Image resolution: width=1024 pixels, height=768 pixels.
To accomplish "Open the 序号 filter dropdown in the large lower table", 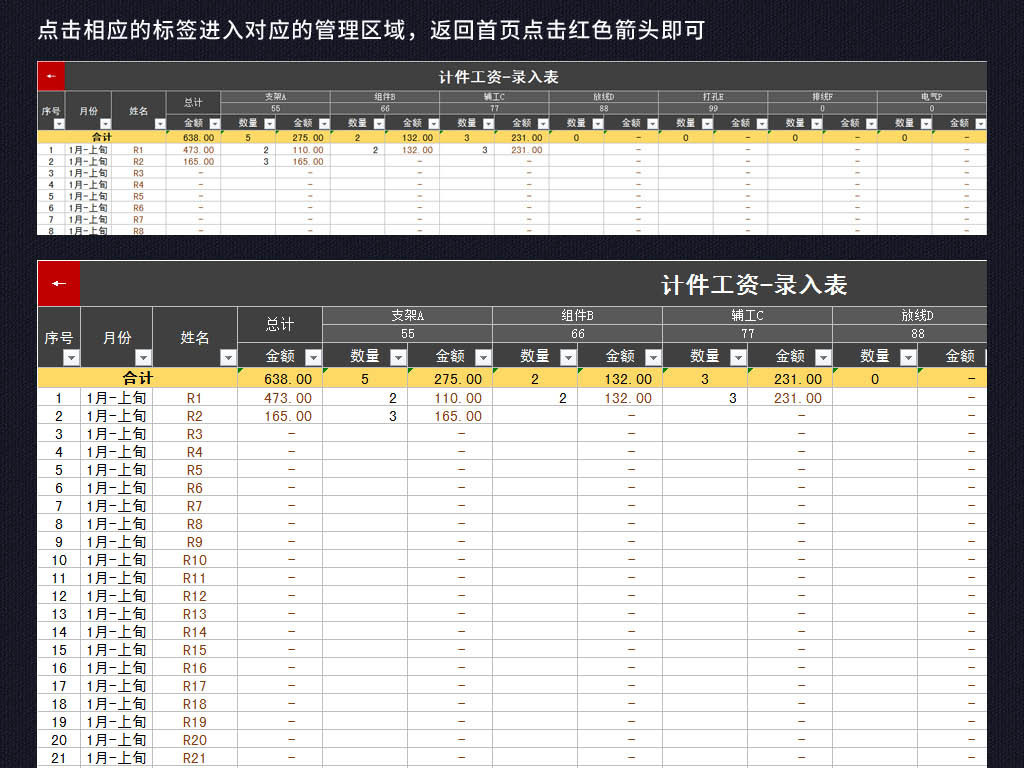I will tap(71, 357).
